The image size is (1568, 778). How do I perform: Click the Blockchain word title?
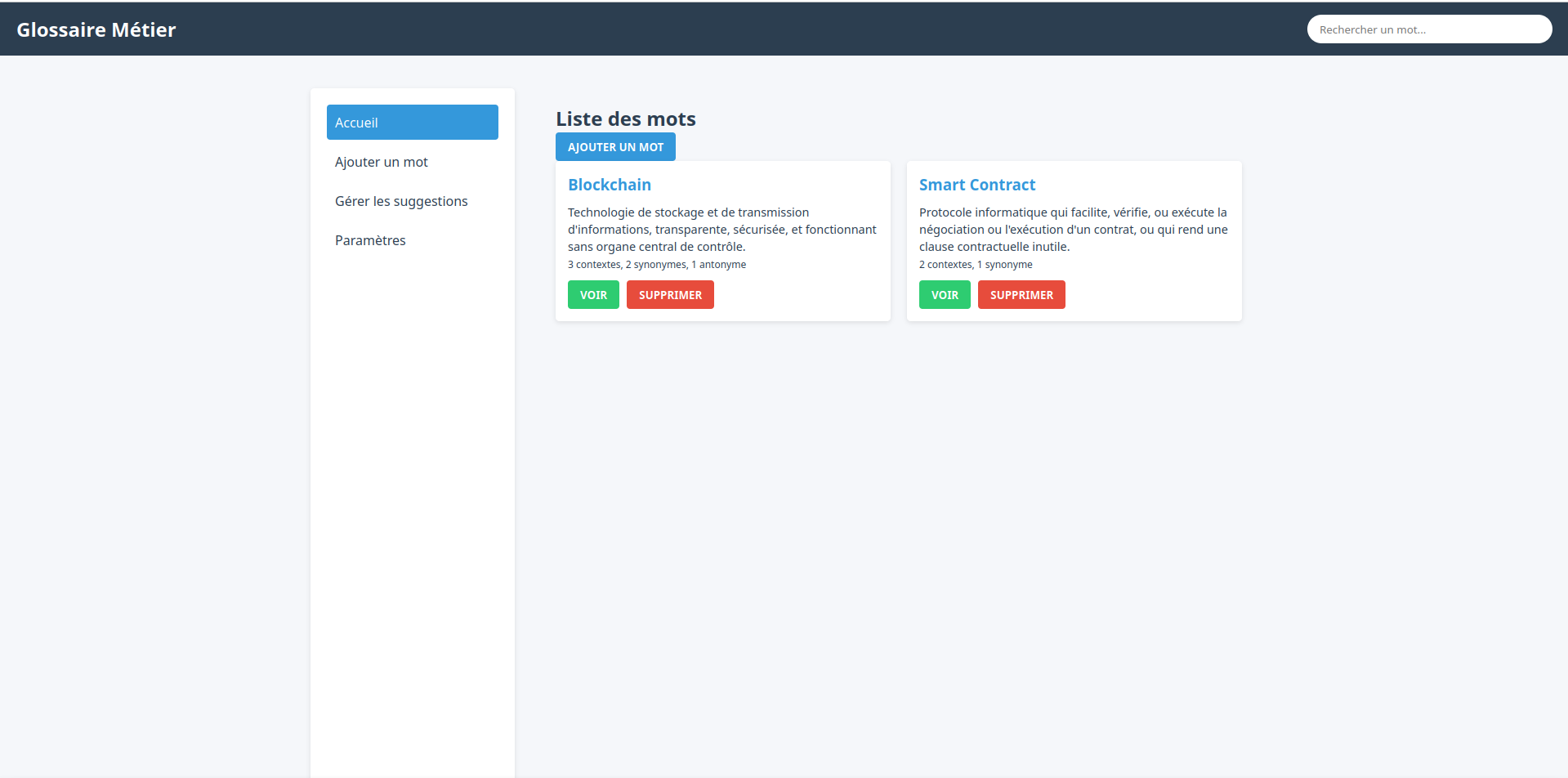coord(609,185)
